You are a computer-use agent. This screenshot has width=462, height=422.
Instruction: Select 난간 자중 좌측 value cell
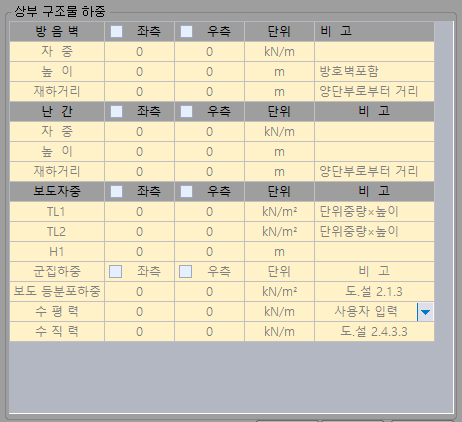(139, 132)
